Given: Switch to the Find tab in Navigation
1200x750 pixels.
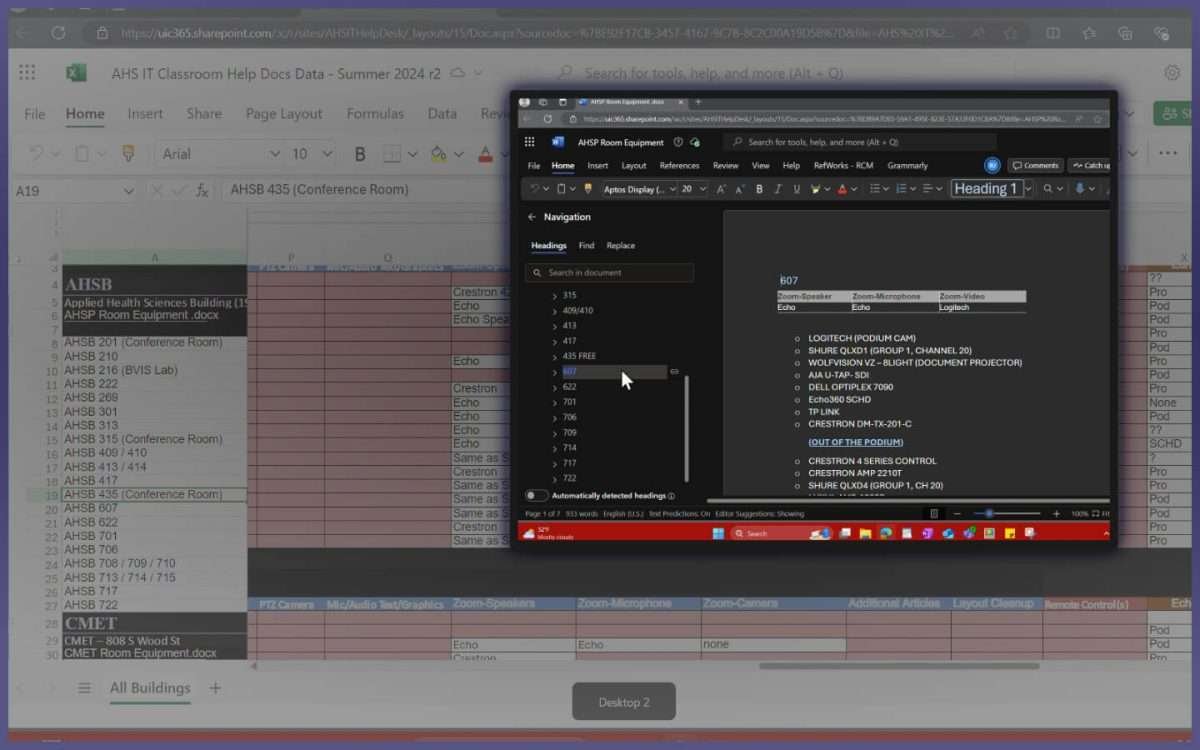Looking at the screenshot, I should (x=586, y=245).
